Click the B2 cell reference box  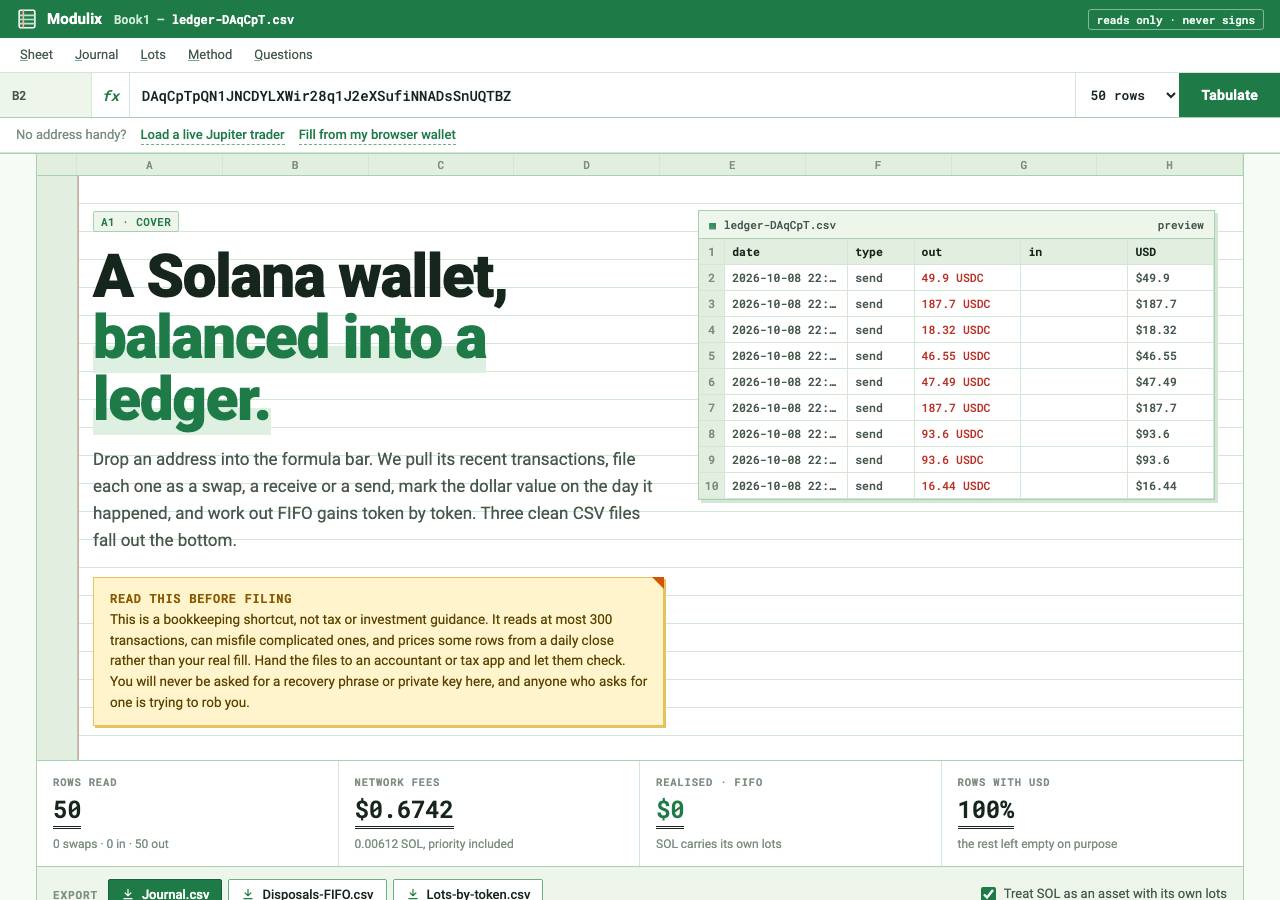coord(46,96)
